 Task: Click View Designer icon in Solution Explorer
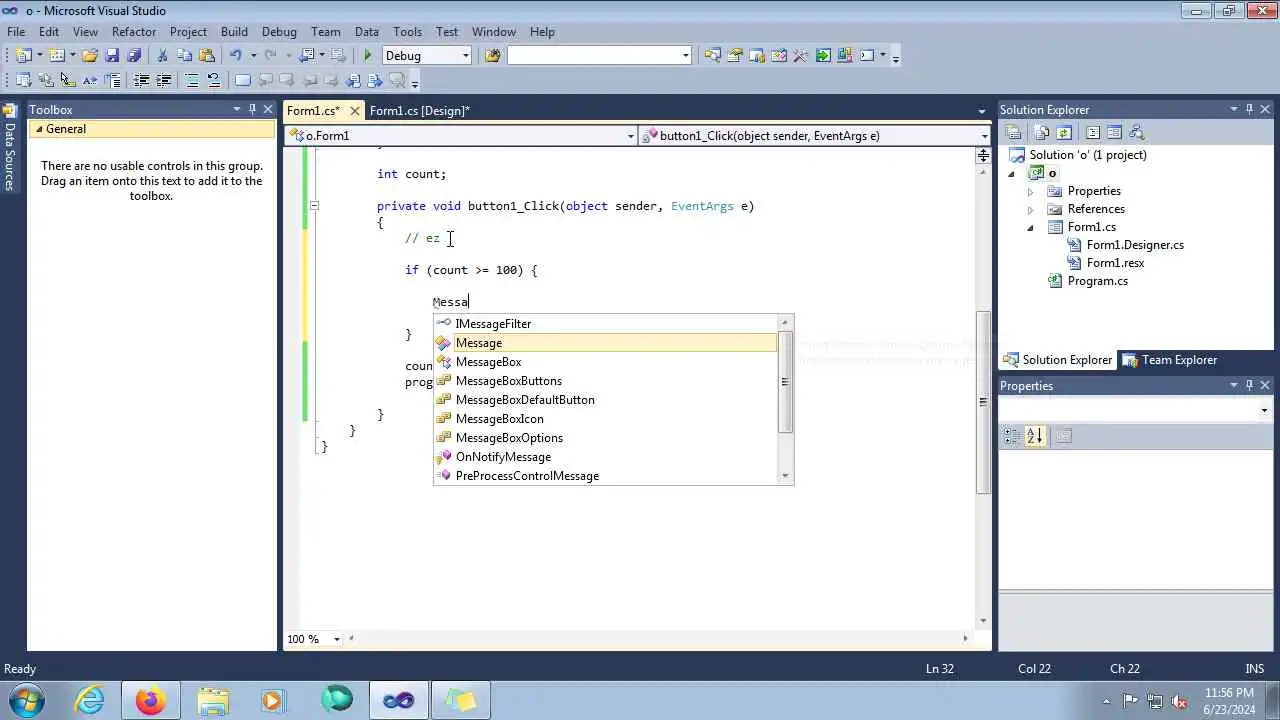1114,133
